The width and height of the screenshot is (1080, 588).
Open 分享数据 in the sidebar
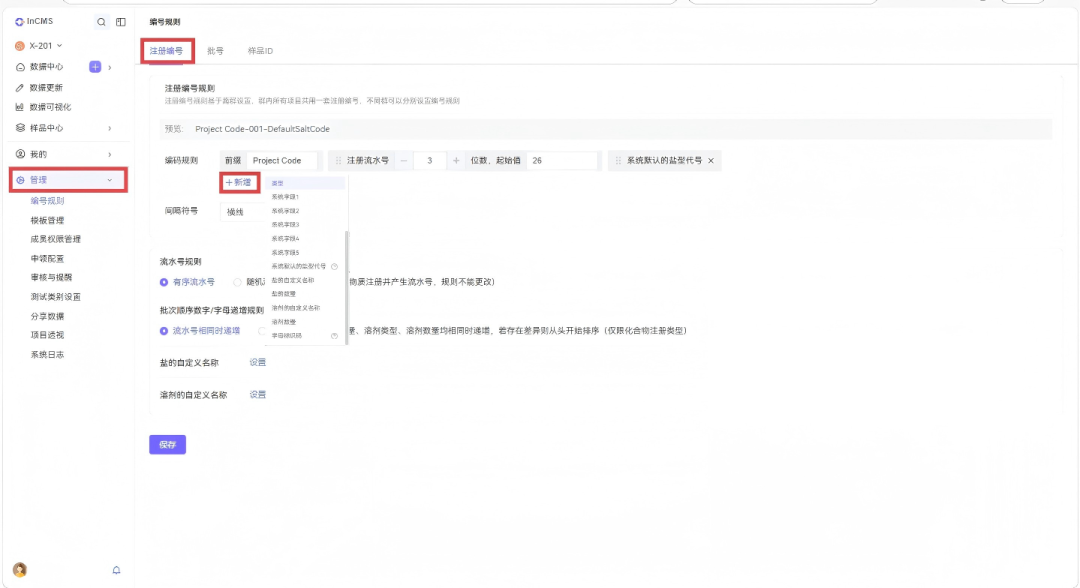[48, 316]
